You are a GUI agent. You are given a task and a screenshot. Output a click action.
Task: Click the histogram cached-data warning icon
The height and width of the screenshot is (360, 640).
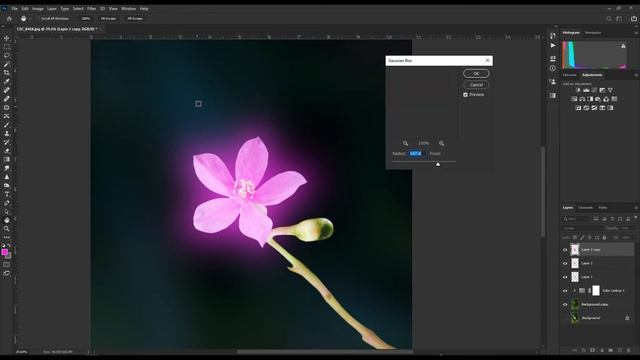click(623, 46)
